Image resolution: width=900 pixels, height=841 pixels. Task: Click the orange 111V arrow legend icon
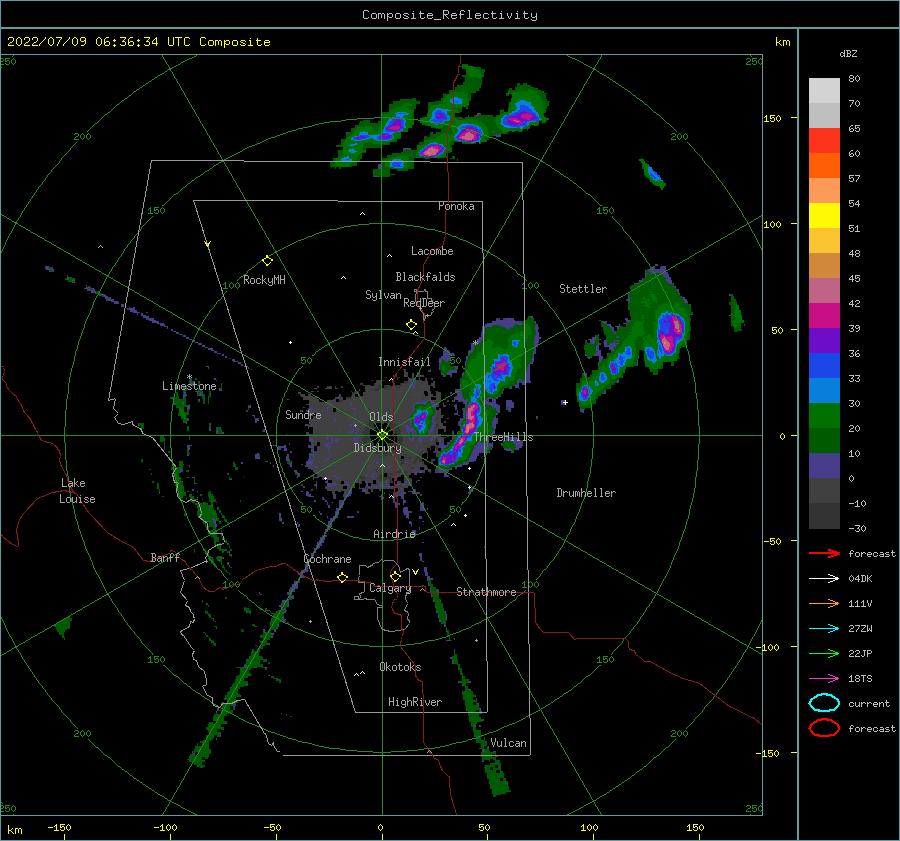coord(824,603)
